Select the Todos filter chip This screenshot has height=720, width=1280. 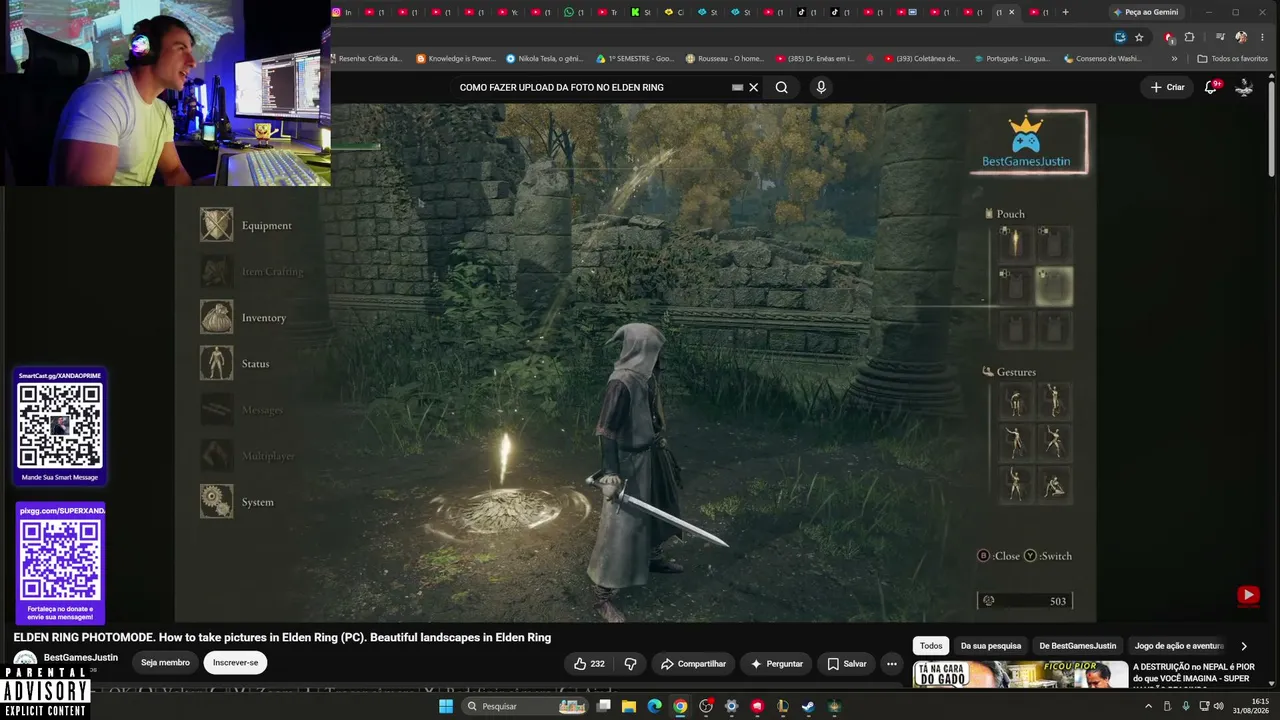[931, 646]
